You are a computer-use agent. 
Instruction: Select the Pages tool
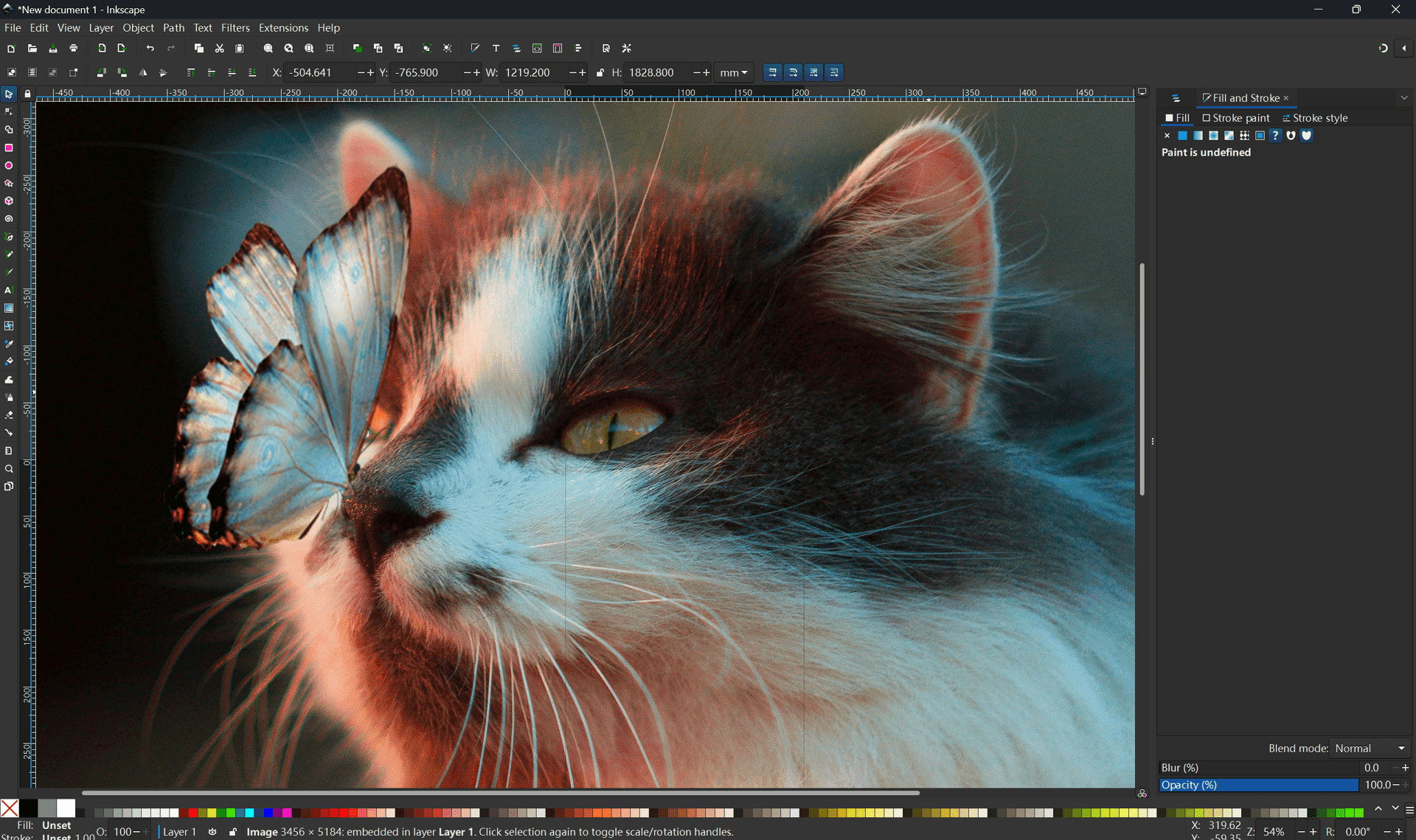[9, 486]
